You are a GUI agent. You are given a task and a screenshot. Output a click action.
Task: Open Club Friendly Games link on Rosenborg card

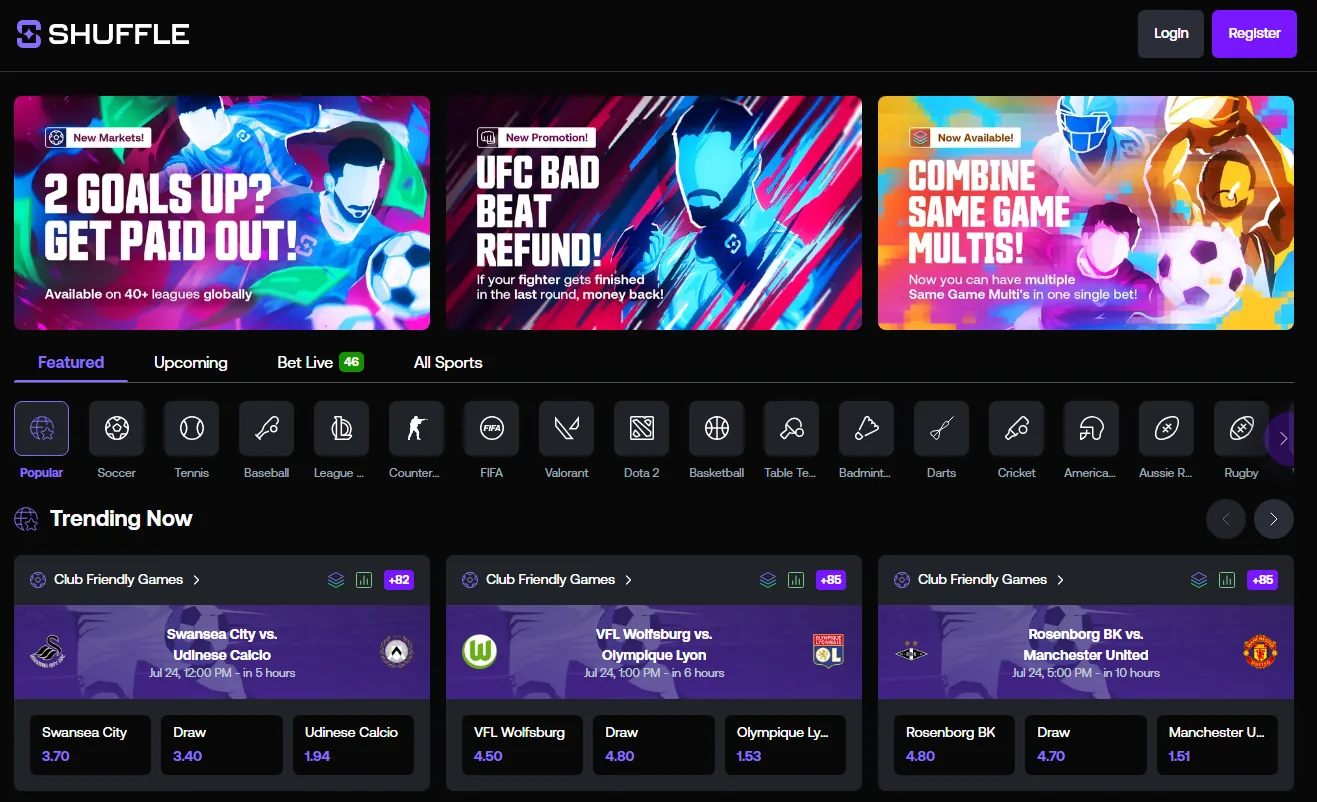pyautogui.click(x=980, y=580)
